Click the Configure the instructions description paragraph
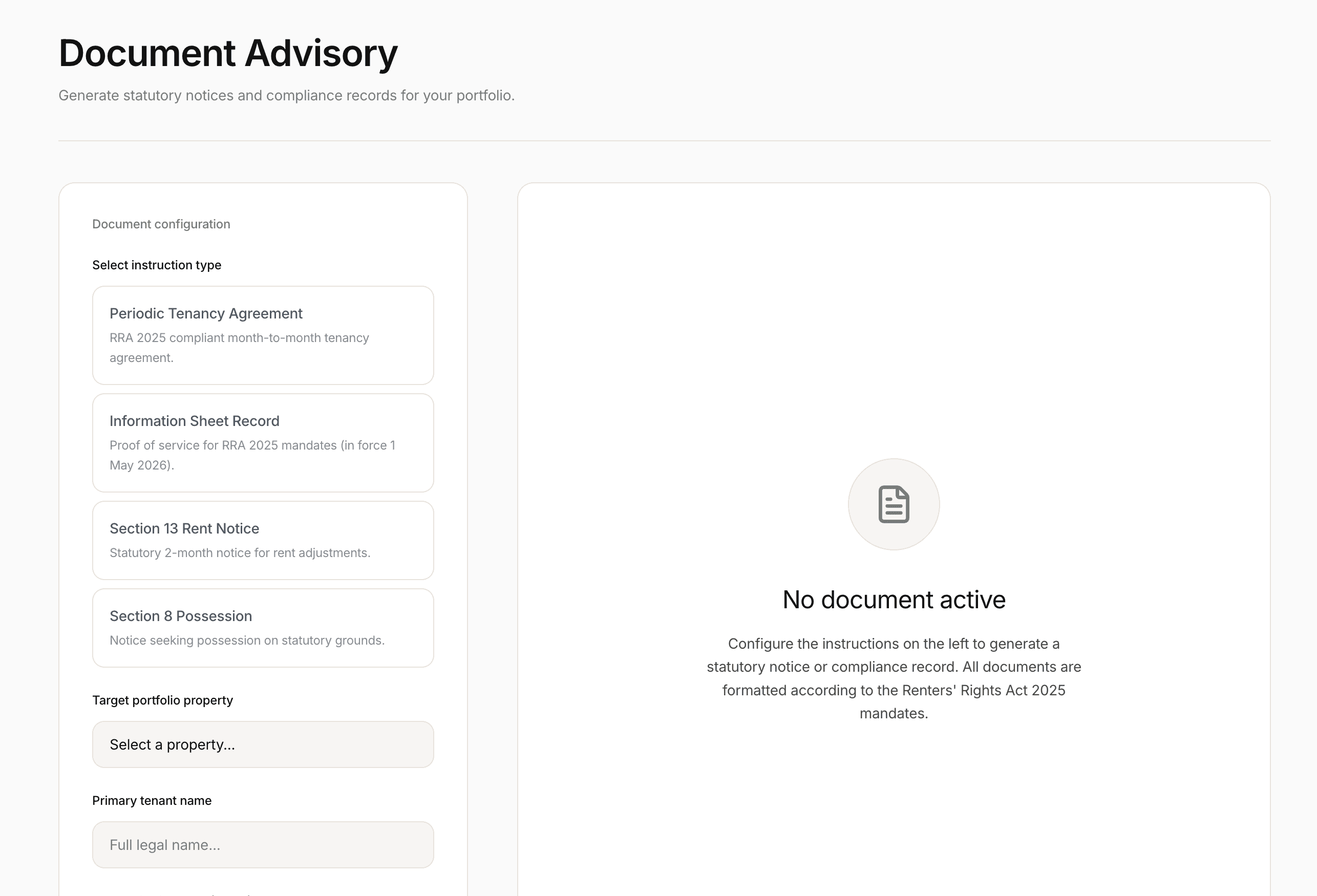Screen dimensions: 1317x896 (x=894, y=678)
